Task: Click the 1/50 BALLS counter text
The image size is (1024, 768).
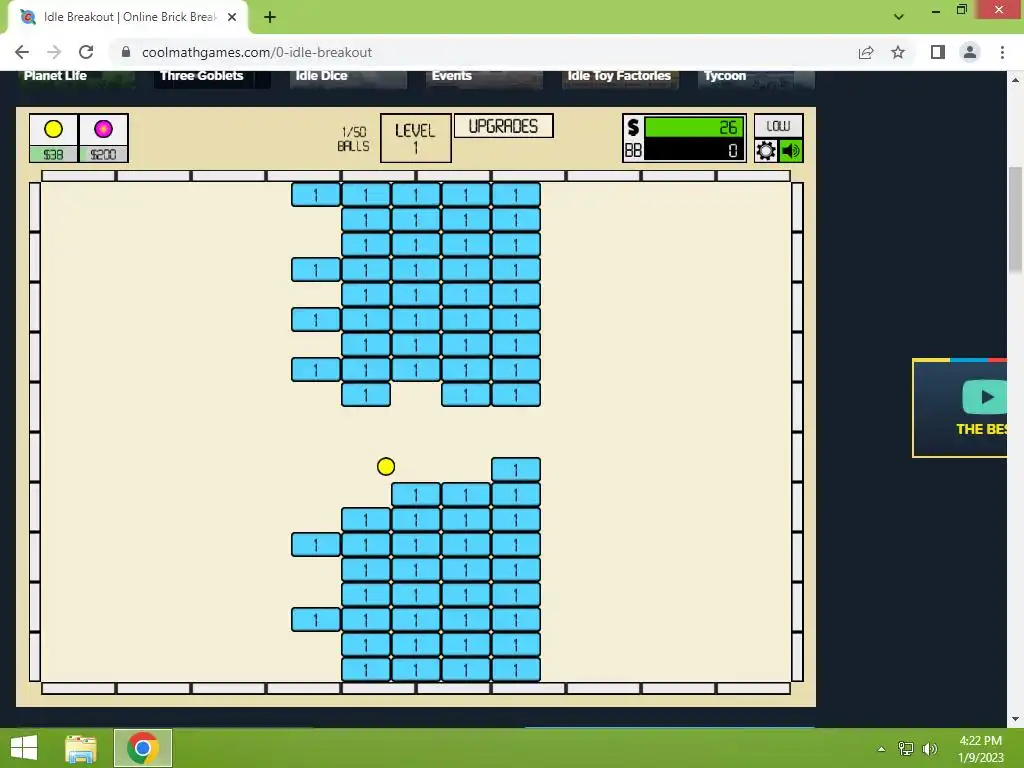Action: (x=353, y=138)
